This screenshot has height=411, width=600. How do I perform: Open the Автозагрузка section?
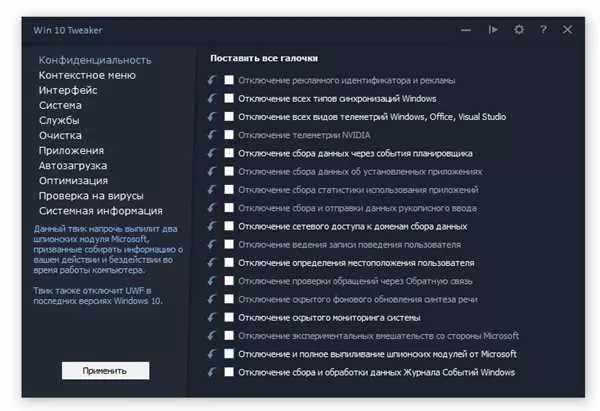73,165
